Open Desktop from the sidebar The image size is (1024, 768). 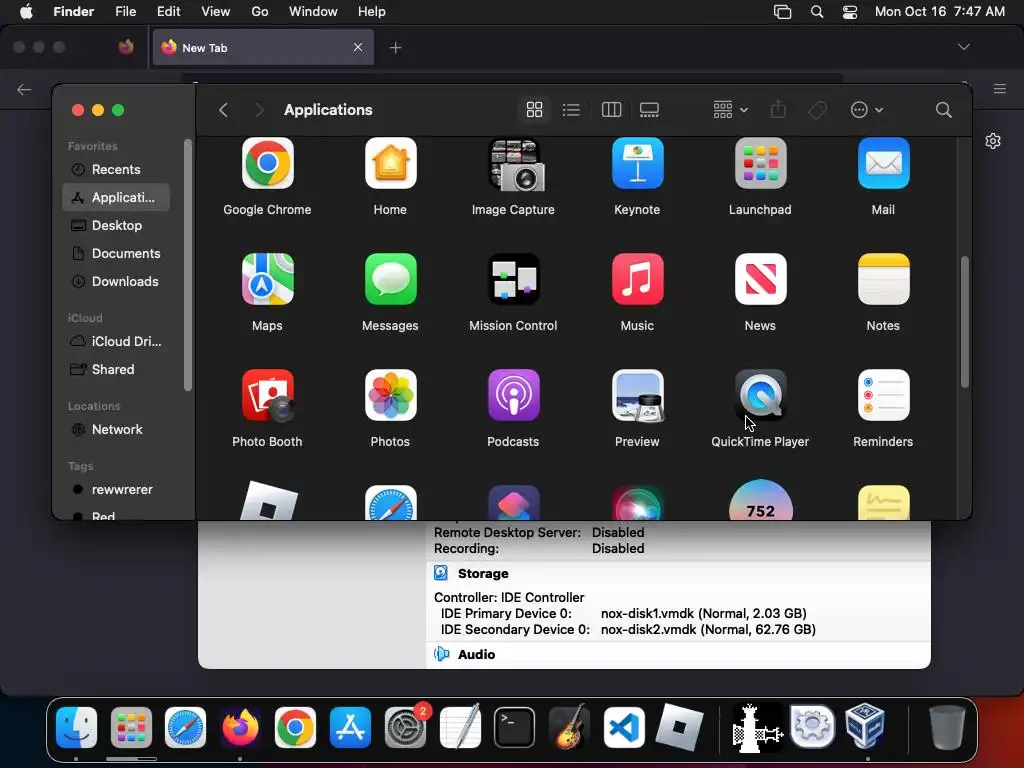click(116, 225)
